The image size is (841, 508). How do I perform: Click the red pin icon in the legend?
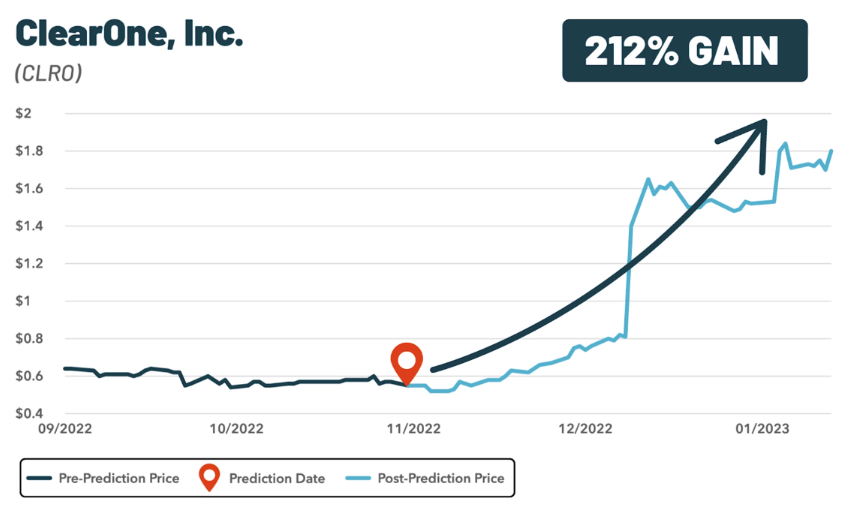209,477
